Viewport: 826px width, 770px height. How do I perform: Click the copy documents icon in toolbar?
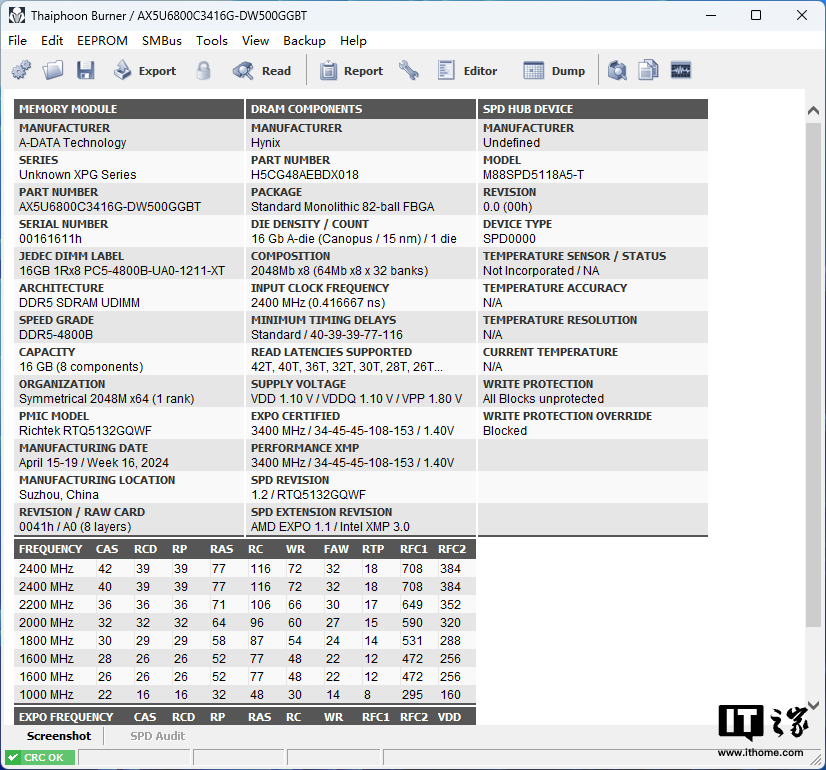[649, 71]
